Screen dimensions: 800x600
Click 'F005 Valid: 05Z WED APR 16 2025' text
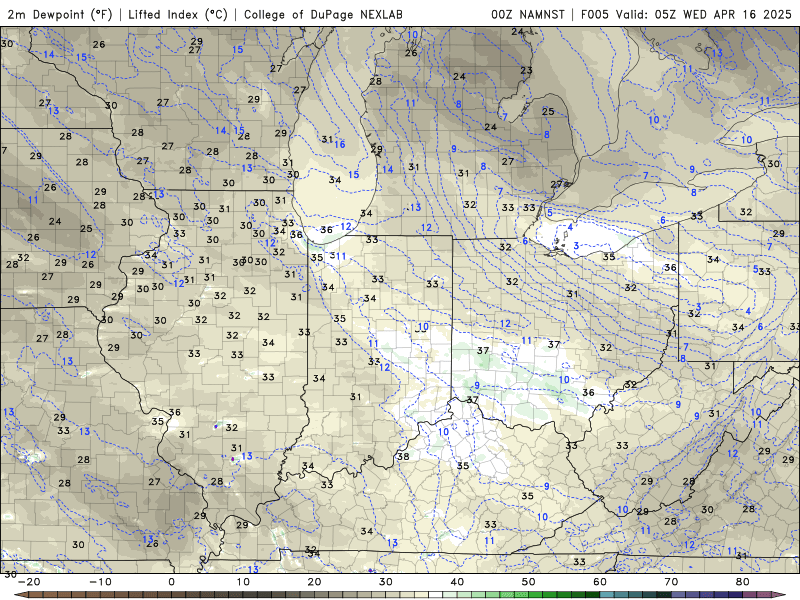(x=686, y=14)
